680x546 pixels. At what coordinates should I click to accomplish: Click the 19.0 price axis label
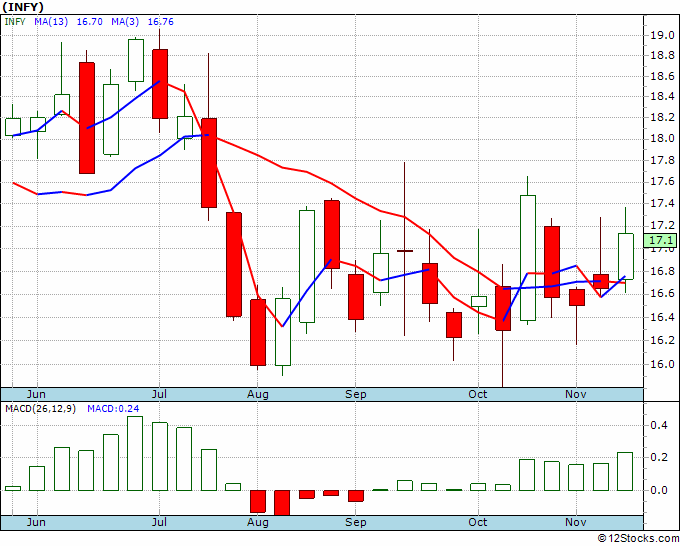pyautogui.click(x=662, y=36)
